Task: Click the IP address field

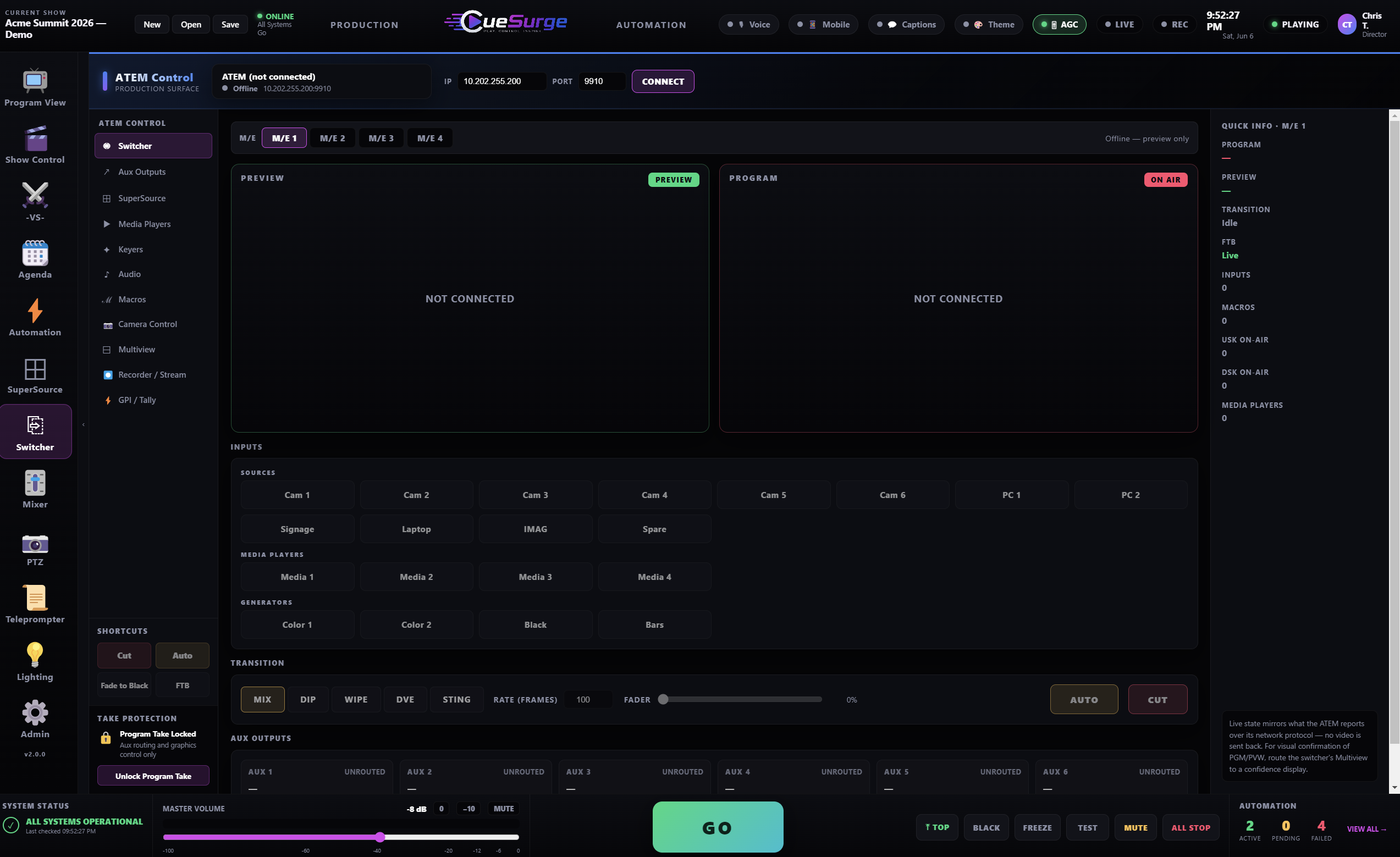Action: [501, 81]
